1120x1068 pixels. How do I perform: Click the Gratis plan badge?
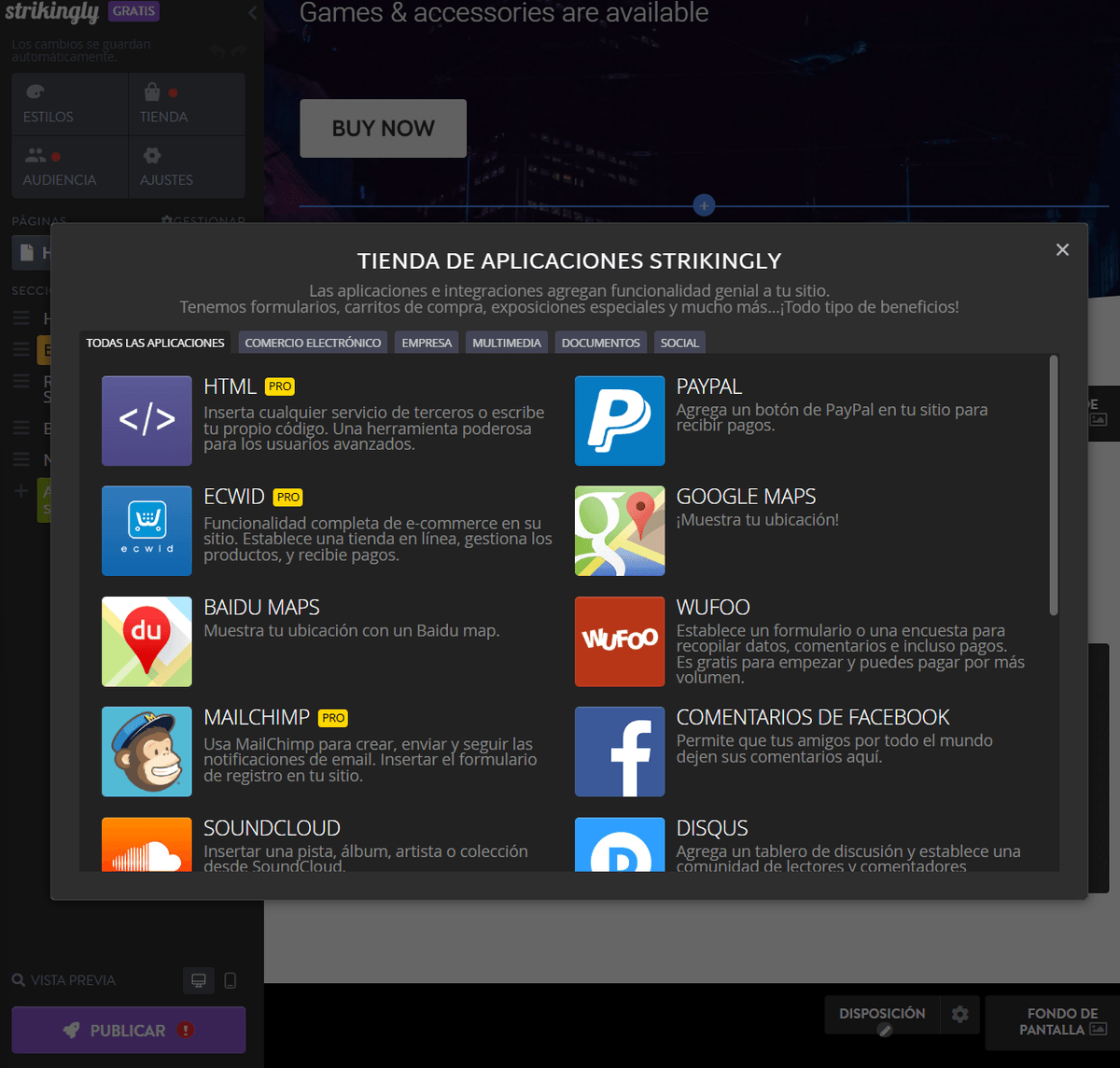tap(133, 11)
